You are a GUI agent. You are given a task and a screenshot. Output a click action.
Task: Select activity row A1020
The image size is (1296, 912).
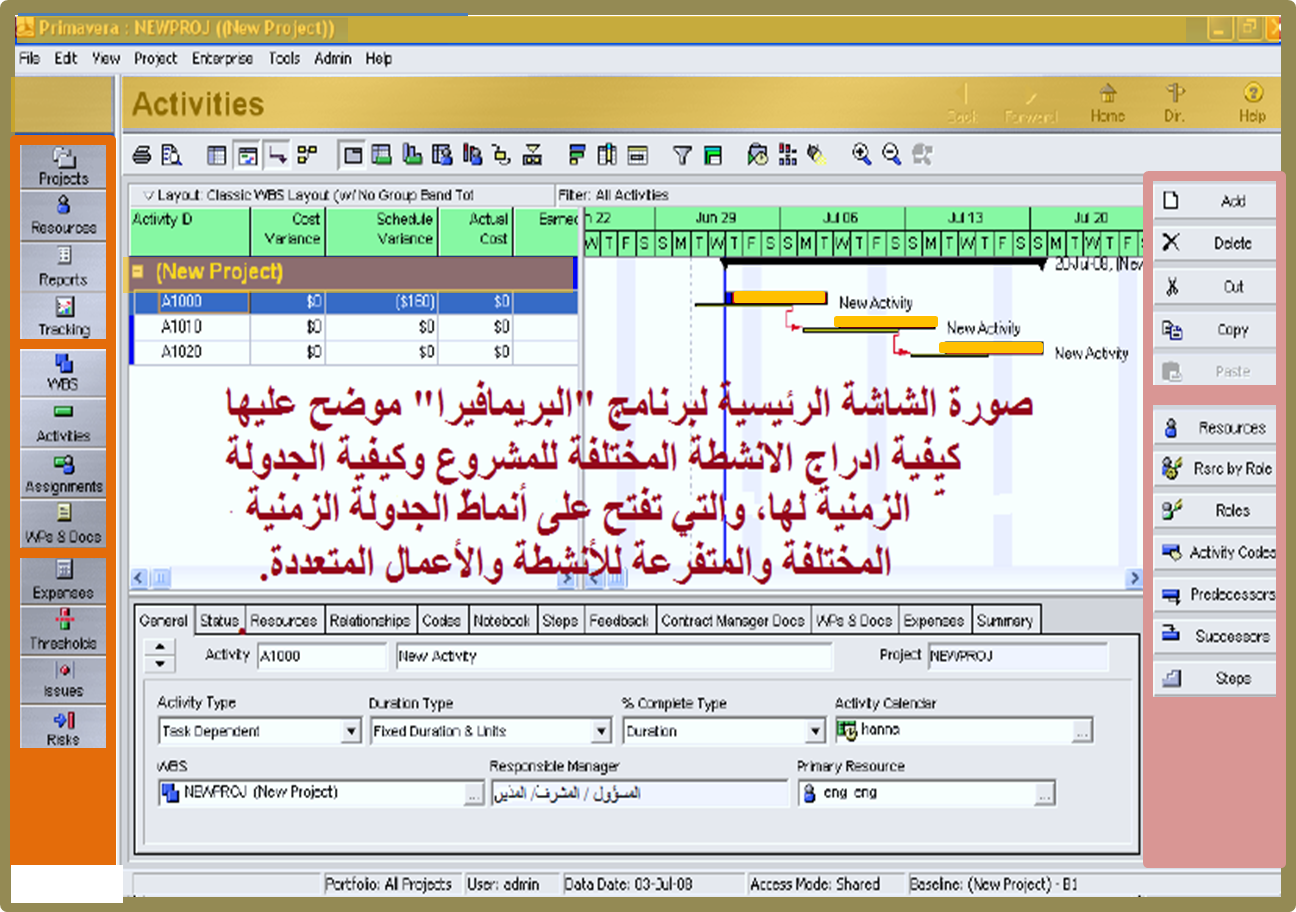coord(354,352)
